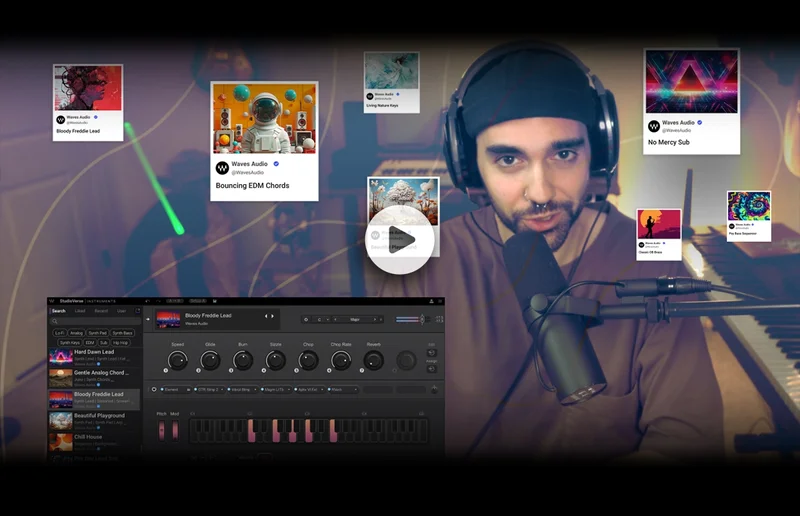Viewport: 800px width, 516px height.
Task: Click the Edit macro icon button
Action: pos(432,353)
